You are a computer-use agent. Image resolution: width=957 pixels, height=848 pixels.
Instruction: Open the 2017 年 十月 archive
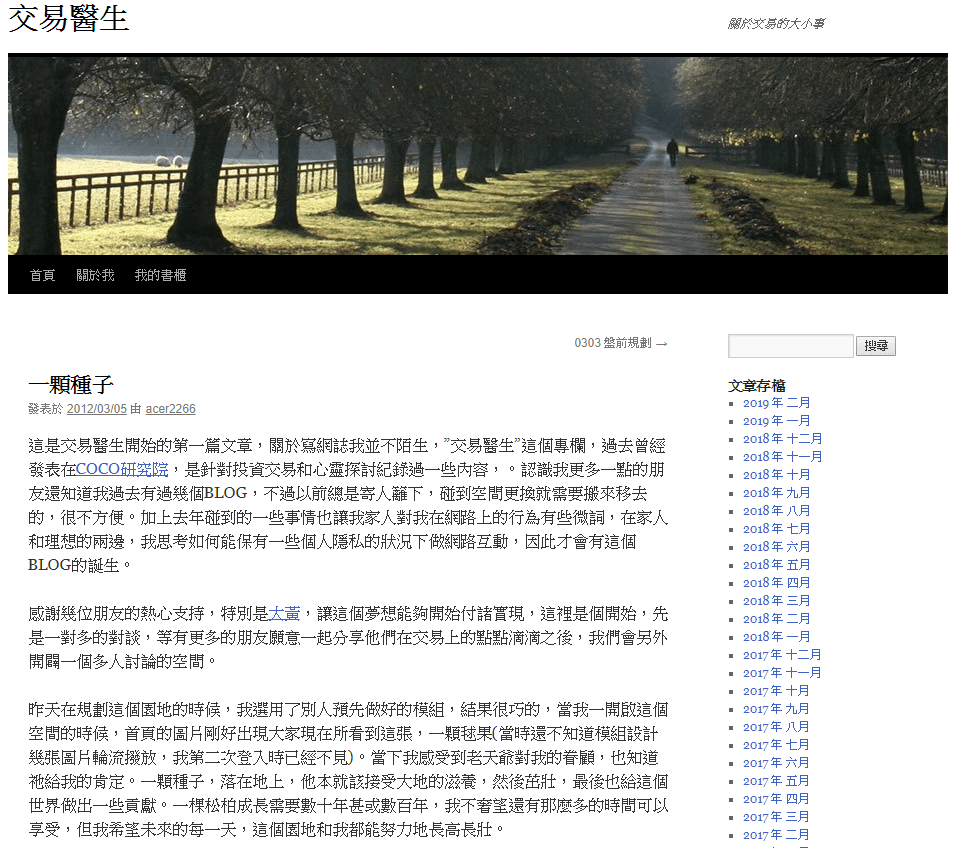[776, 691]
